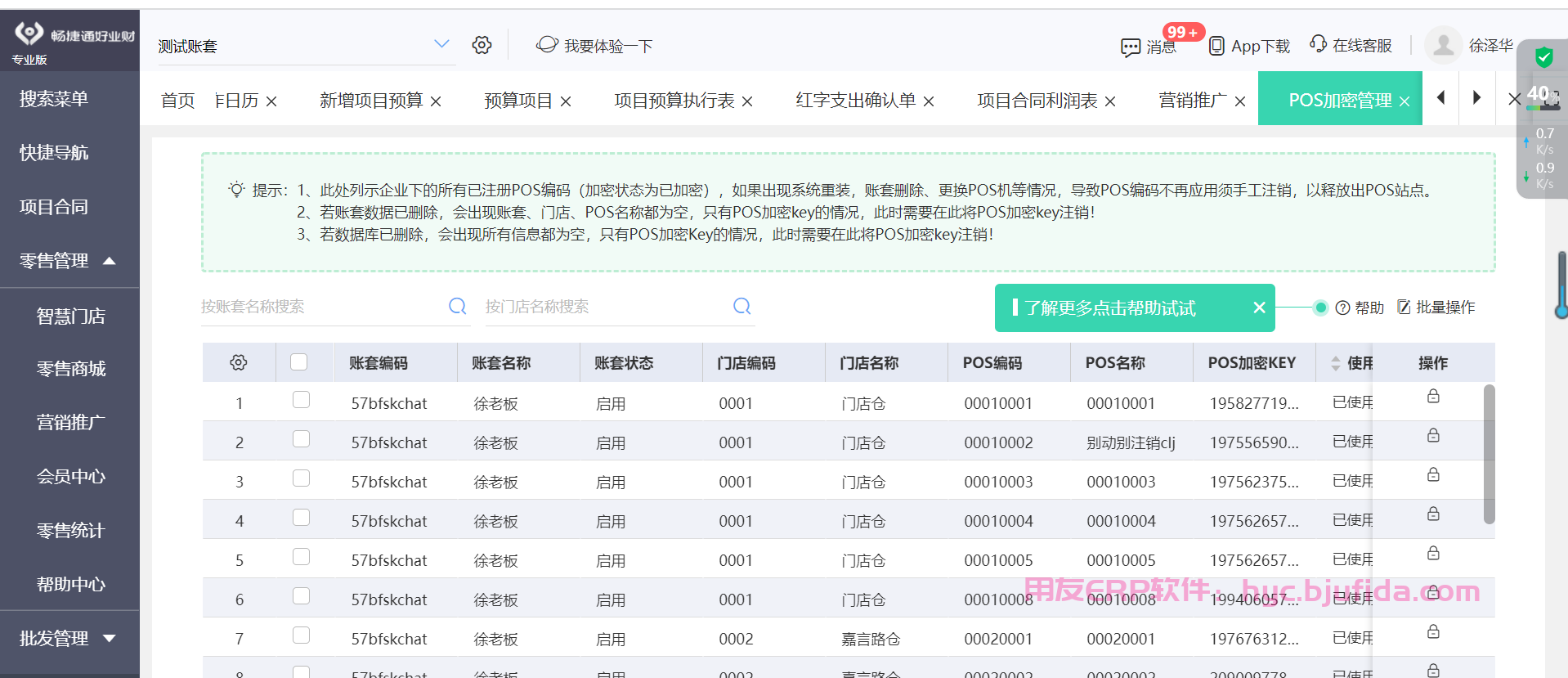This screenshot has height=678, width=1568.
Task: Click store name cell 嘉言路仓 in row 7
Action: pyautogui.click(x=871, y=639)
